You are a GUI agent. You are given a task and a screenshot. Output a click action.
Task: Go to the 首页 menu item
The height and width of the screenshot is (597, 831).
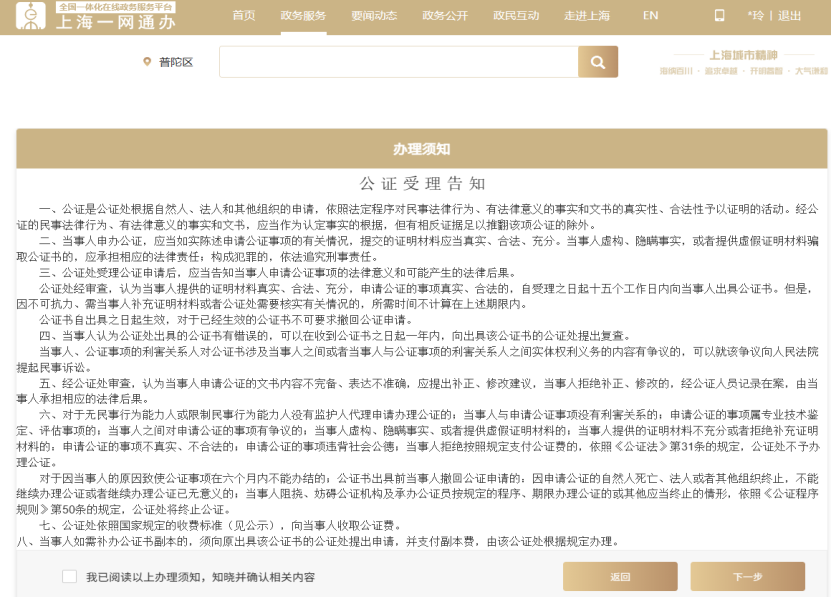click(244, 15)
